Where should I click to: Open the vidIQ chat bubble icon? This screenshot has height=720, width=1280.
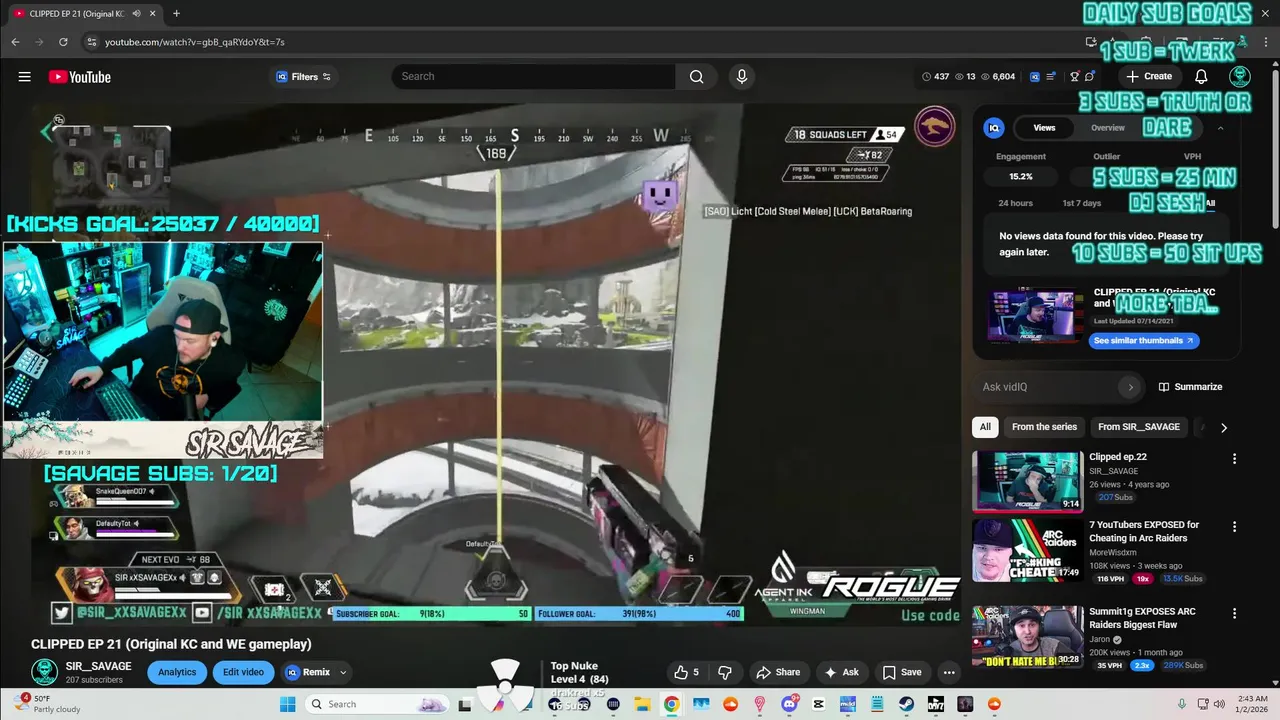(1090, 77)
